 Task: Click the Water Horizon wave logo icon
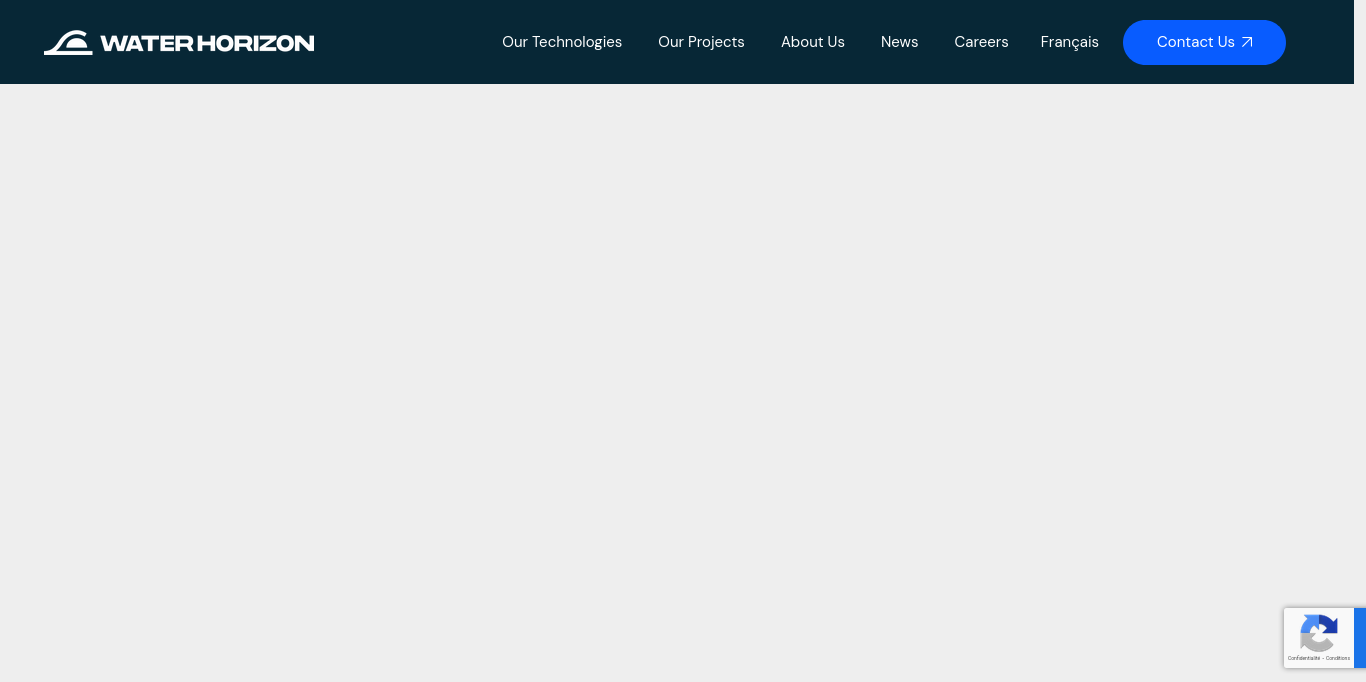pyautogui.click(x=68, y=42)
